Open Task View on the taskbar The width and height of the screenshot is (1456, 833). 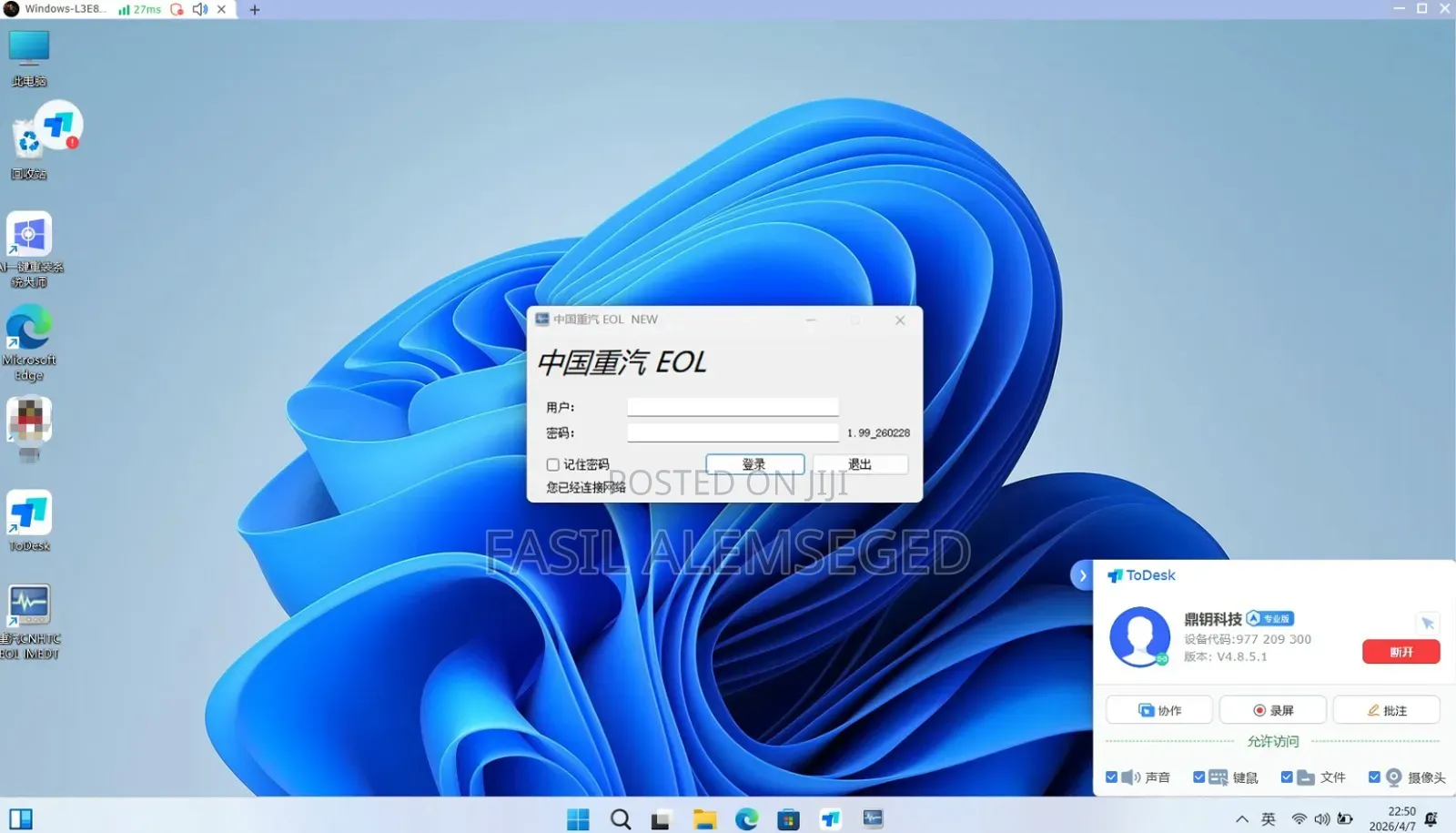coord(662,819)
